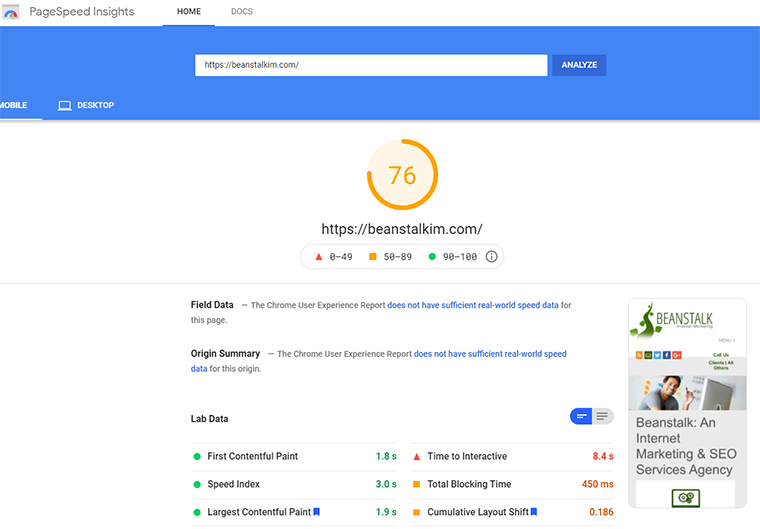Click the PageSpeed Insights title text

pyautogui.click(x=82, y=12)
